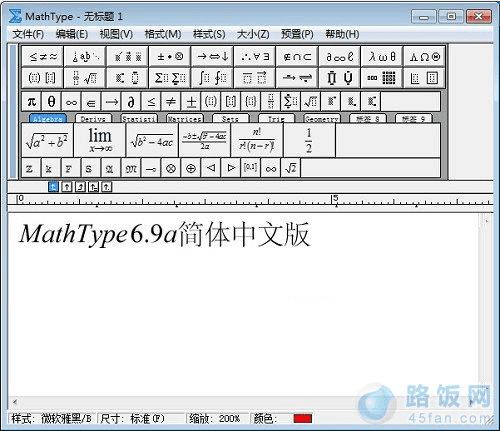This screenshot has width=500, height=431.
Task: Open the matrix templates palette
Action: pos(382,78)
